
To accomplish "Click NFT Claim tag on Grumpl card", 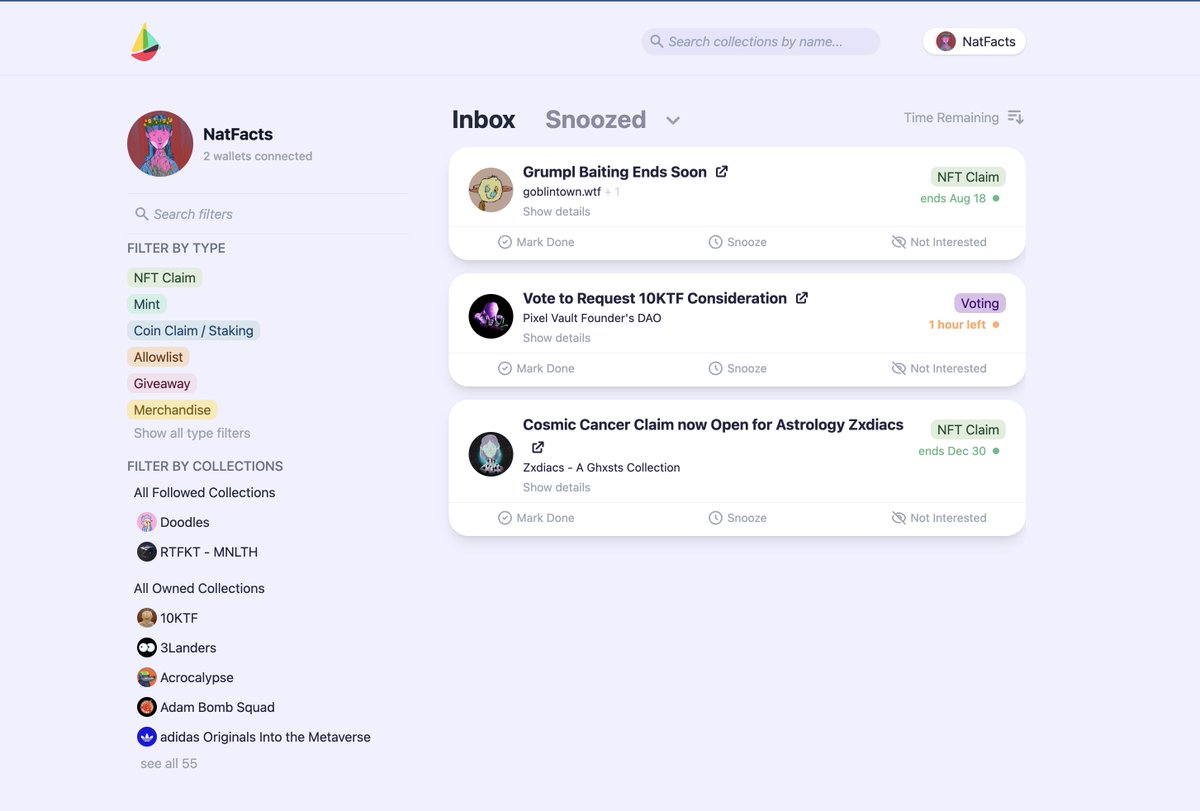I will click(968, 177).
